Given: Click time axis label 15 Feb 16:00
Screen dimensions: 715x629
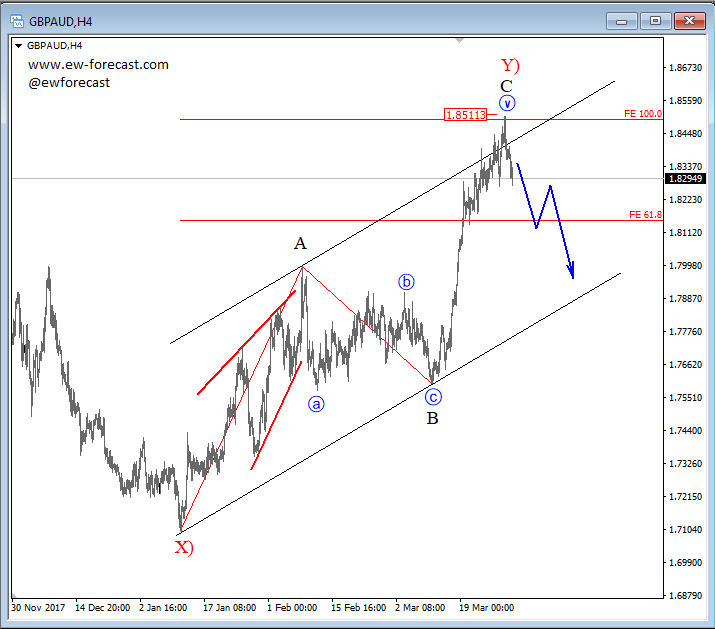Looking at the screenshot, I should (358, 608).
